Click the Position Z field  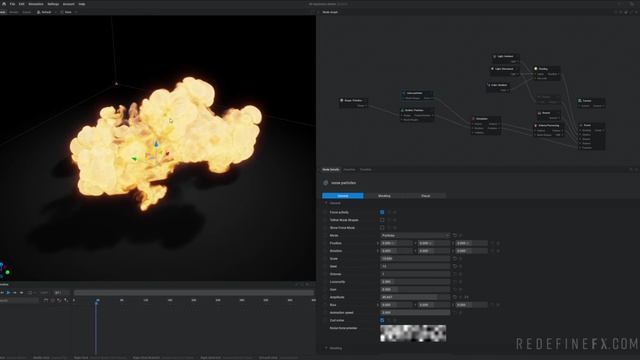click(472, 243)
